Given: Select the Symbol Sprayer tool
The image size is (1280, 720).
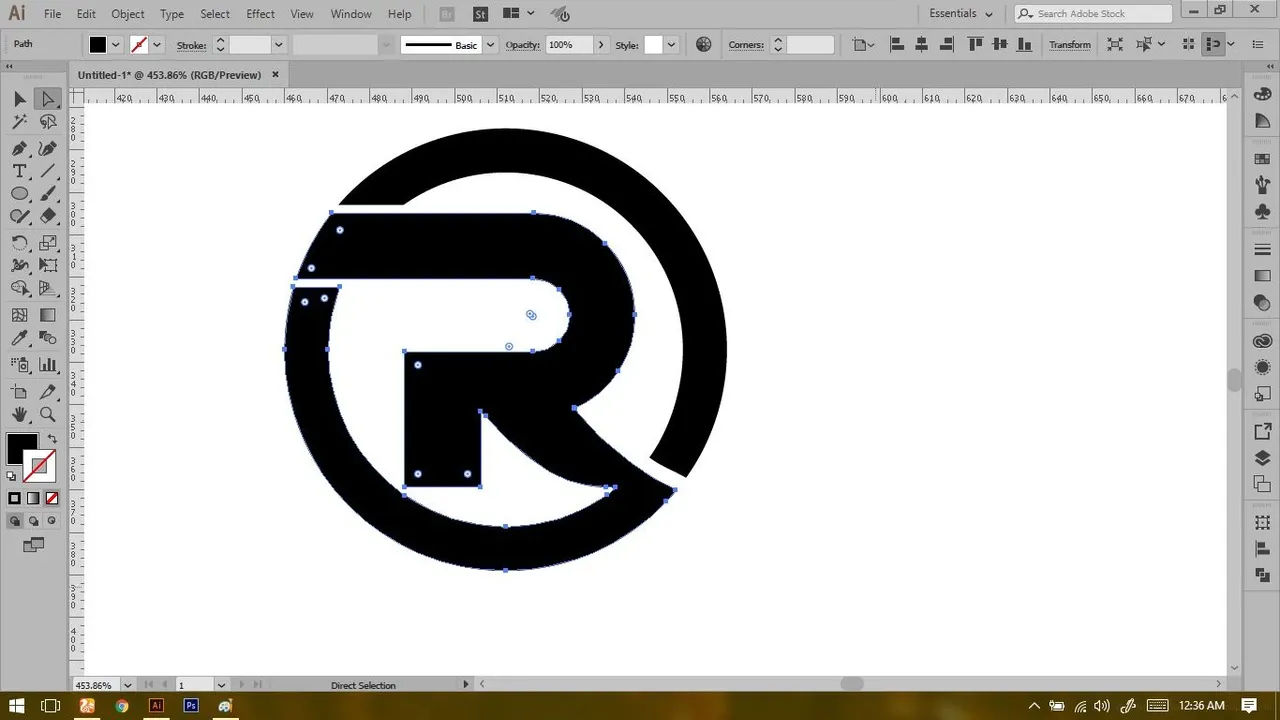Looking at the screenshot, I should pos(19,365).
